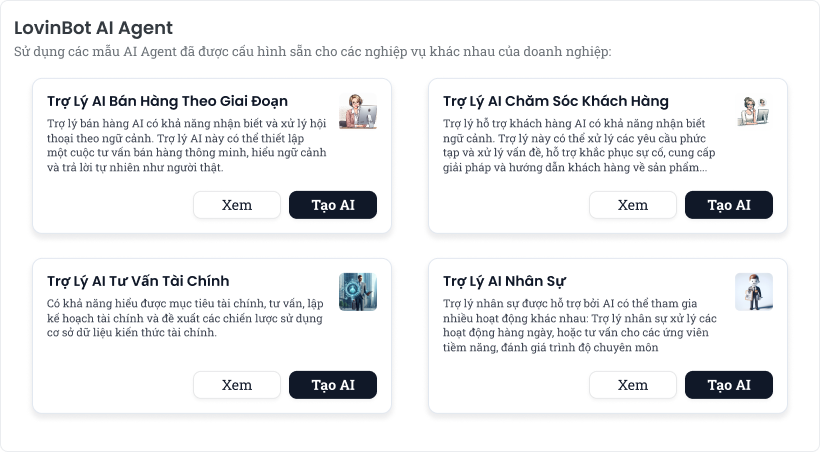Open Xem for the financial advisor assistant
The width and height of the screenshot is (820, 452).
pyautogui.click(x=237, y=385)
